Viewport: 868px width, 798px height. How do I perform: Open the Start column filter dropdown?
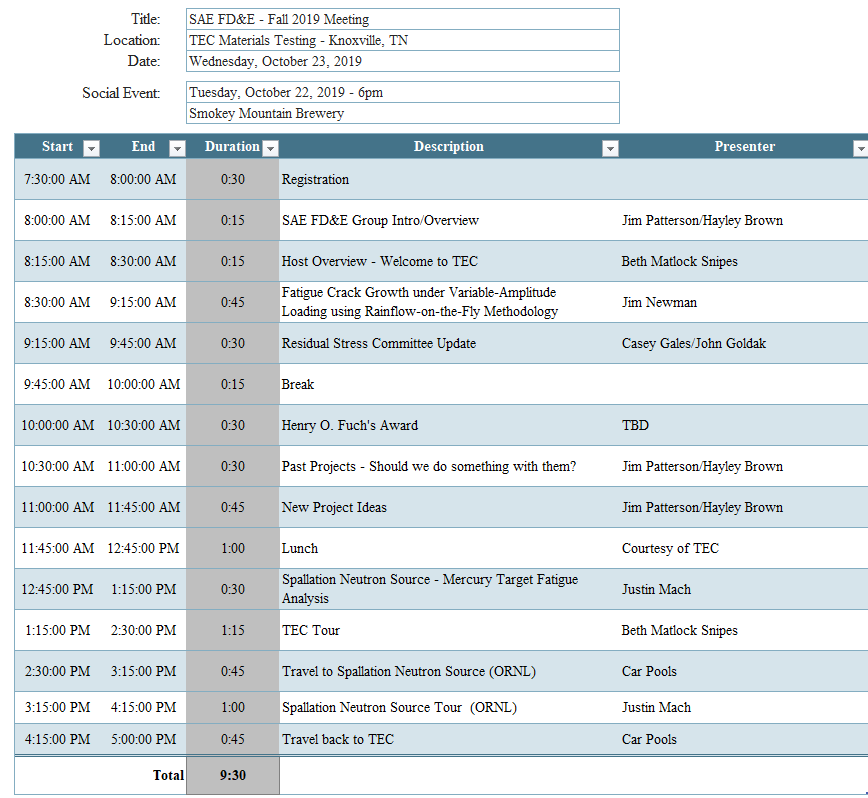91,148
